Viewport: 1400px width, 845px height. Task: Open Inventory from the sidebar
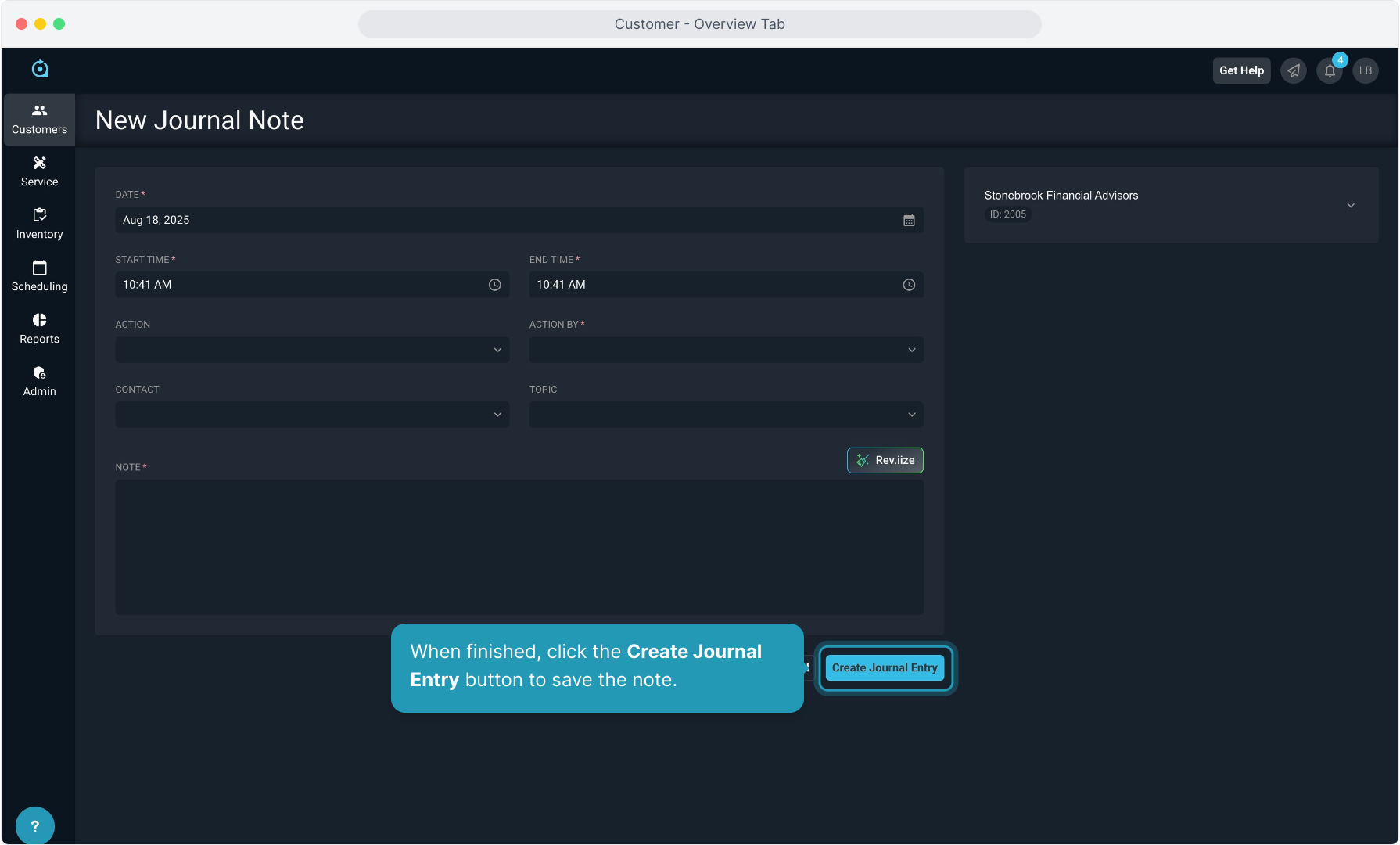coord(39,224)
